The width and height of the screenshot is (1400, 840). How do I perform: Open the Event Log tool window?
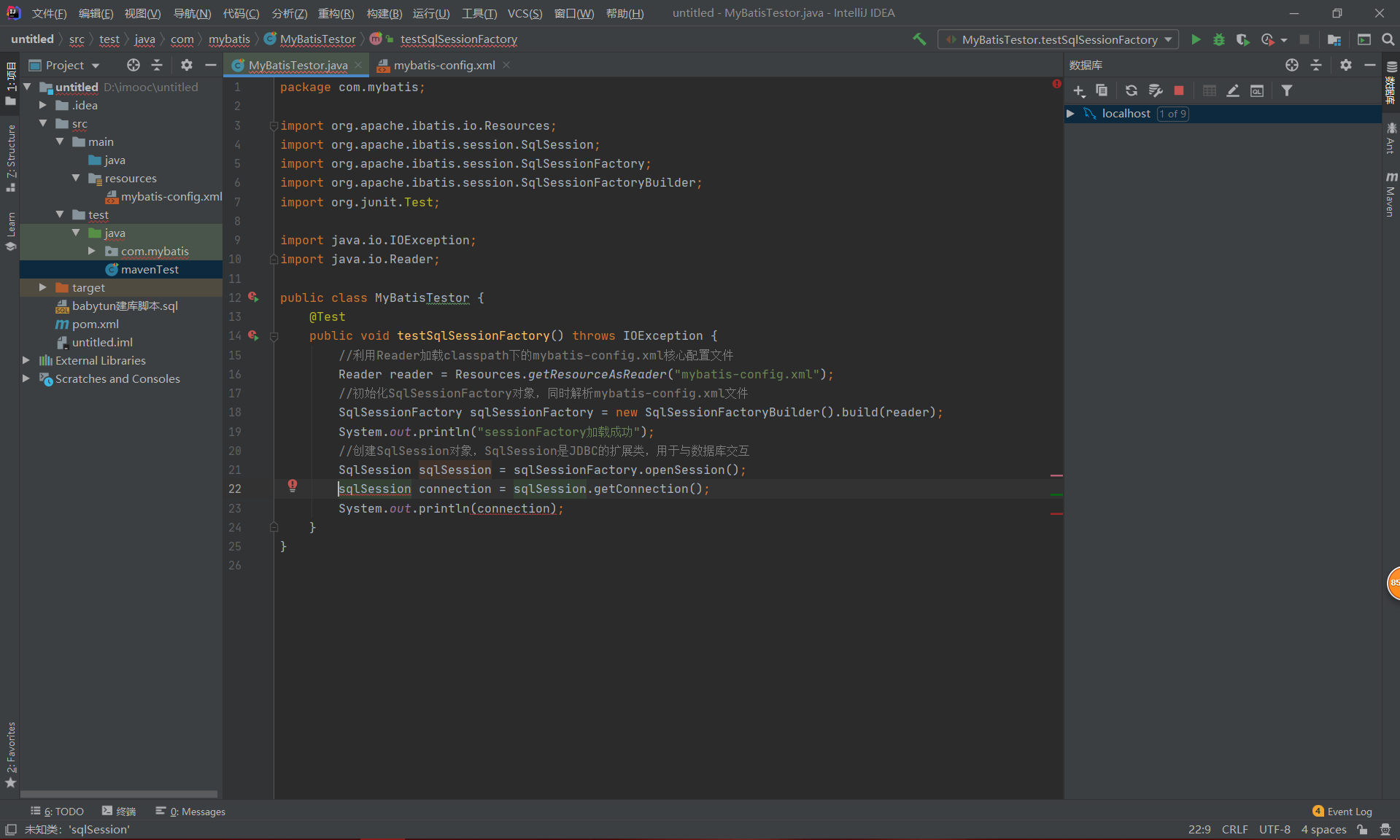tap(1342, 812)
